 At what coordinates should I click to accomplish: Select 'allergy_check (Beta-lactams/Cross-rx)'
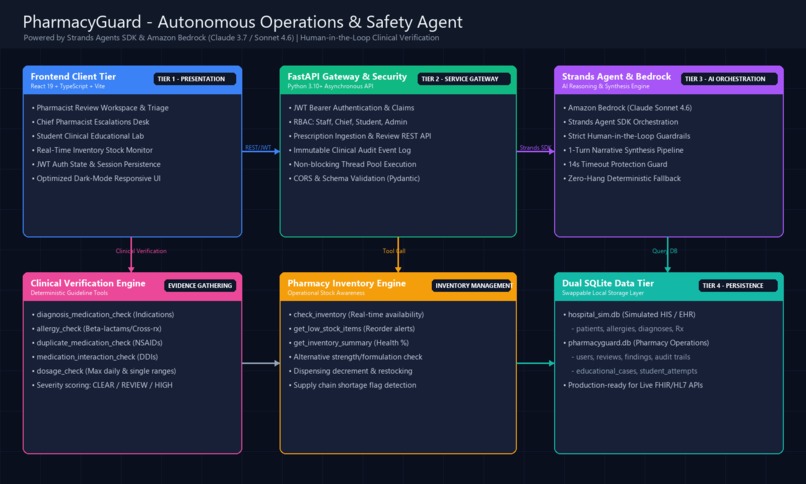point(97,329)
